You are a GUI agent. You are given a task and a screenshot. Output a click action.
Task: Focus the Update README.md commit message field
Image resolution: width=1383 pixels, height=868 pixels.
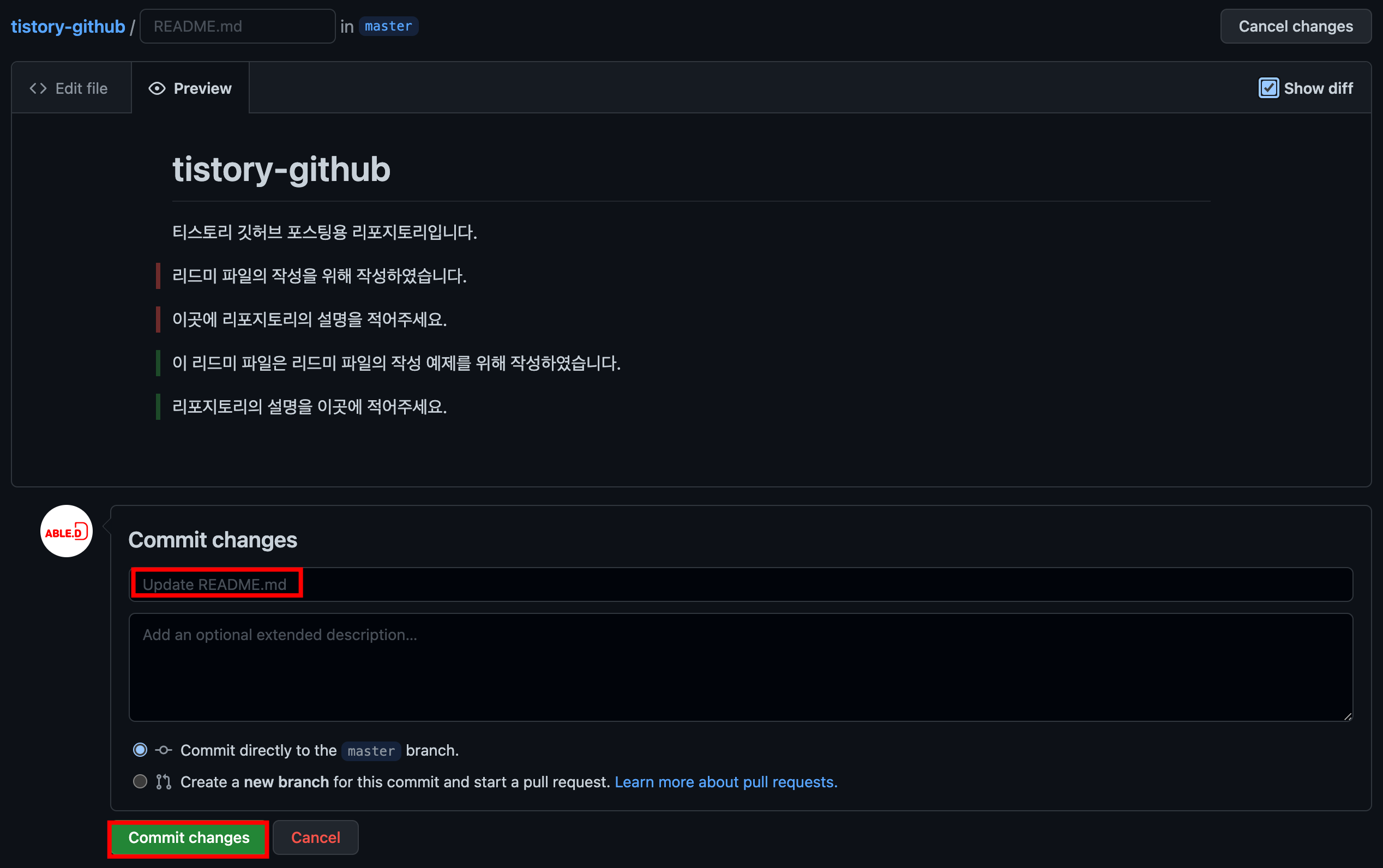click(741, 584)
